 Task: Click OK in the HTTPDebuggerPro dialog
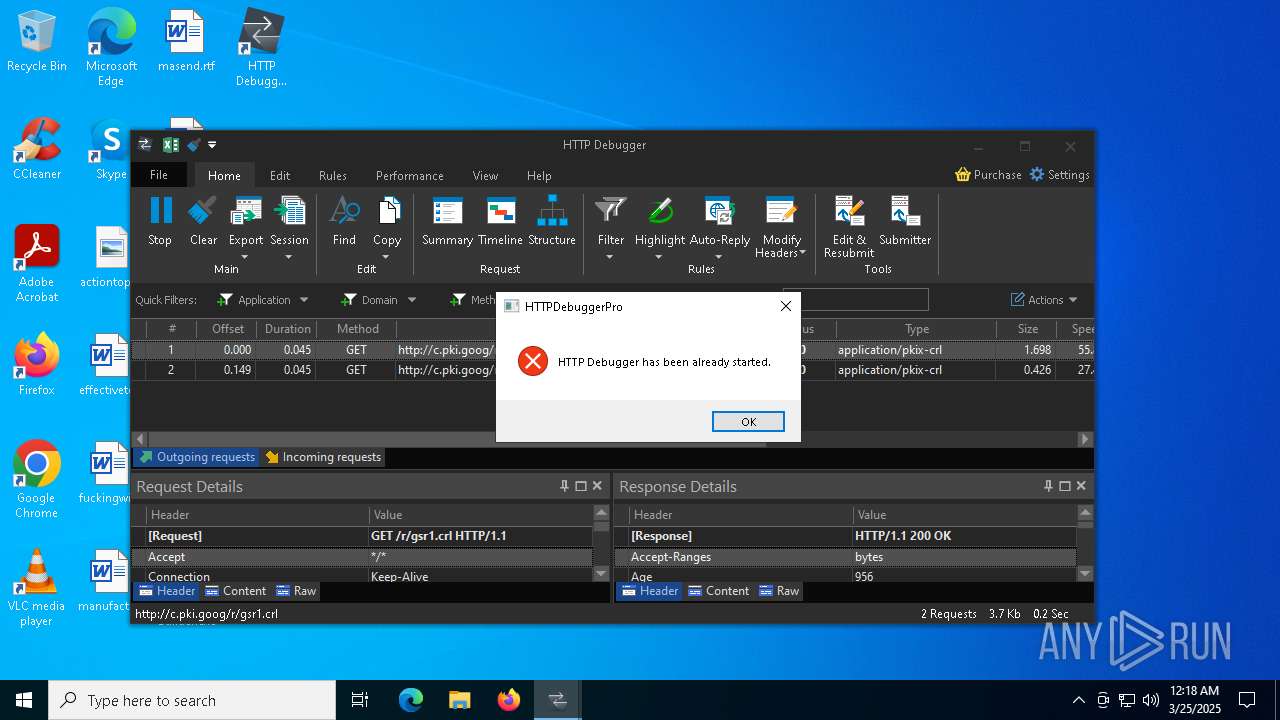click(x=748, y=421)
